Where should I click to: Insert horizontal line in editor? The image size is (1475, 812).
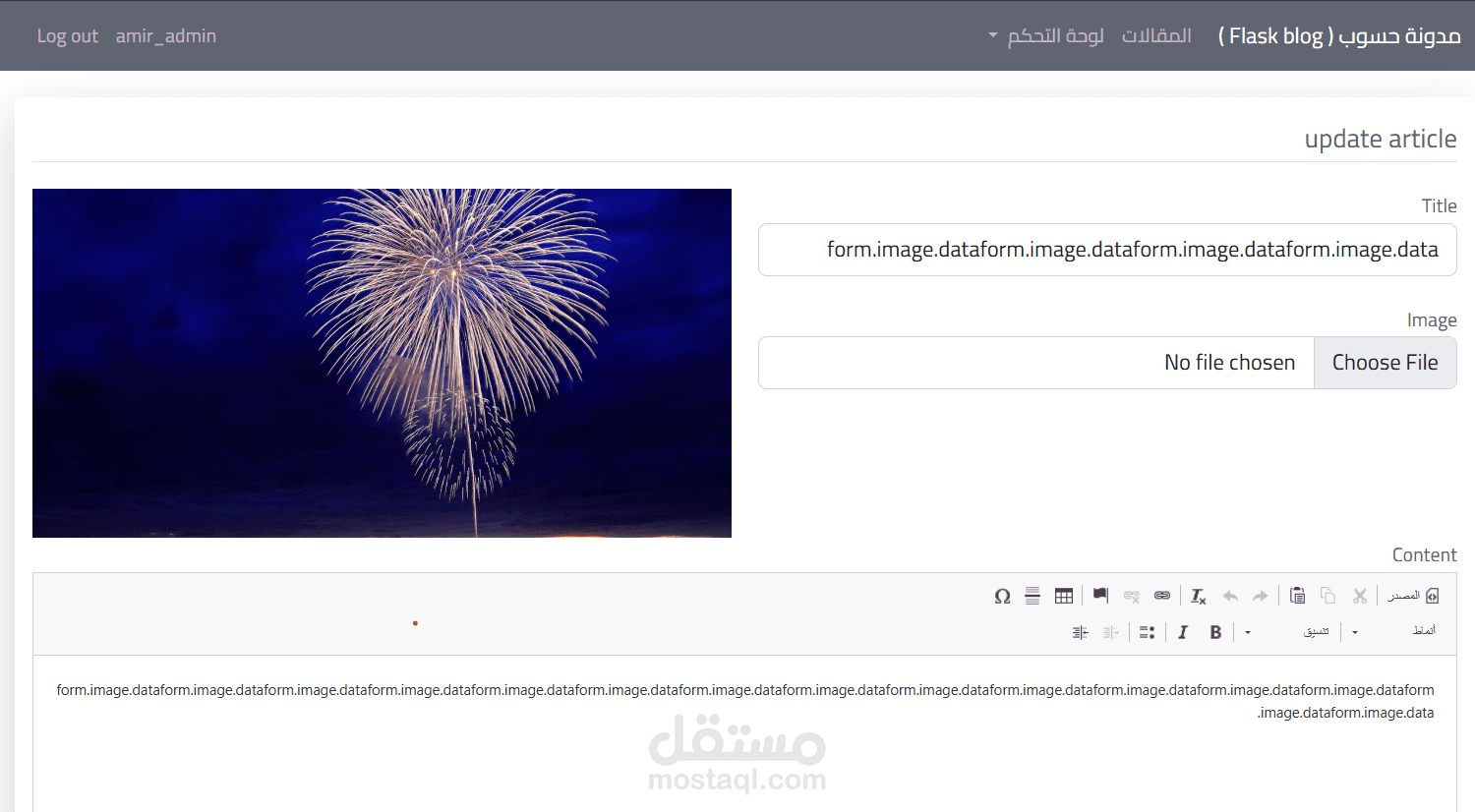(x=1032, y=596)
